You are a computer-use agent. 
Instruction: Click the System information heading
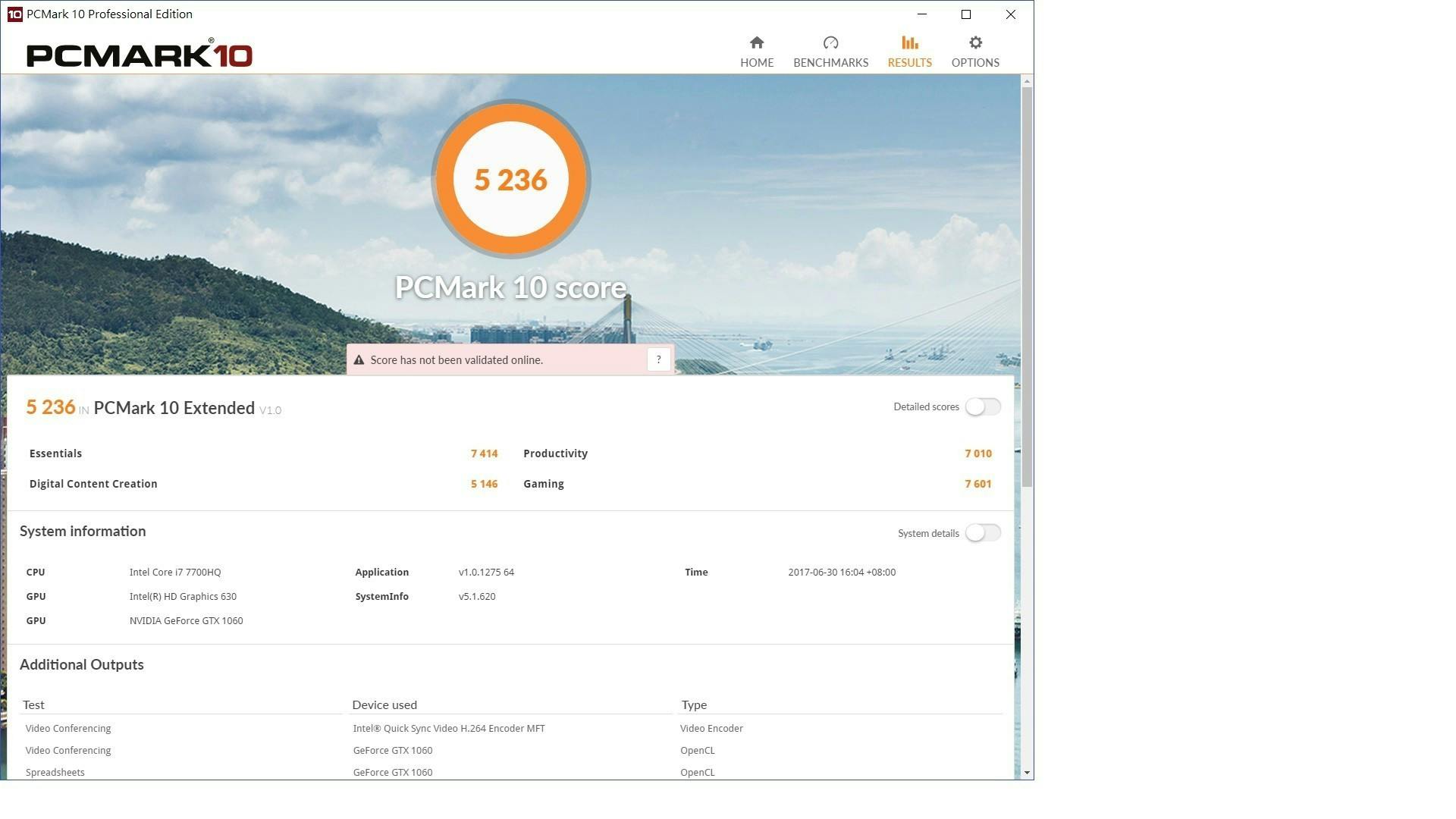(83, 532)
